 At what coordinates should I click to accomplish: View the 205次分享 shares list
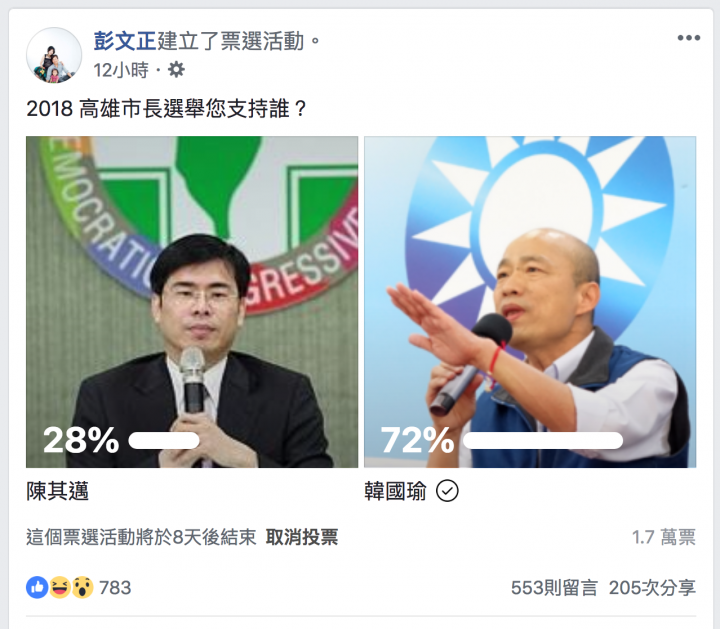652,588
